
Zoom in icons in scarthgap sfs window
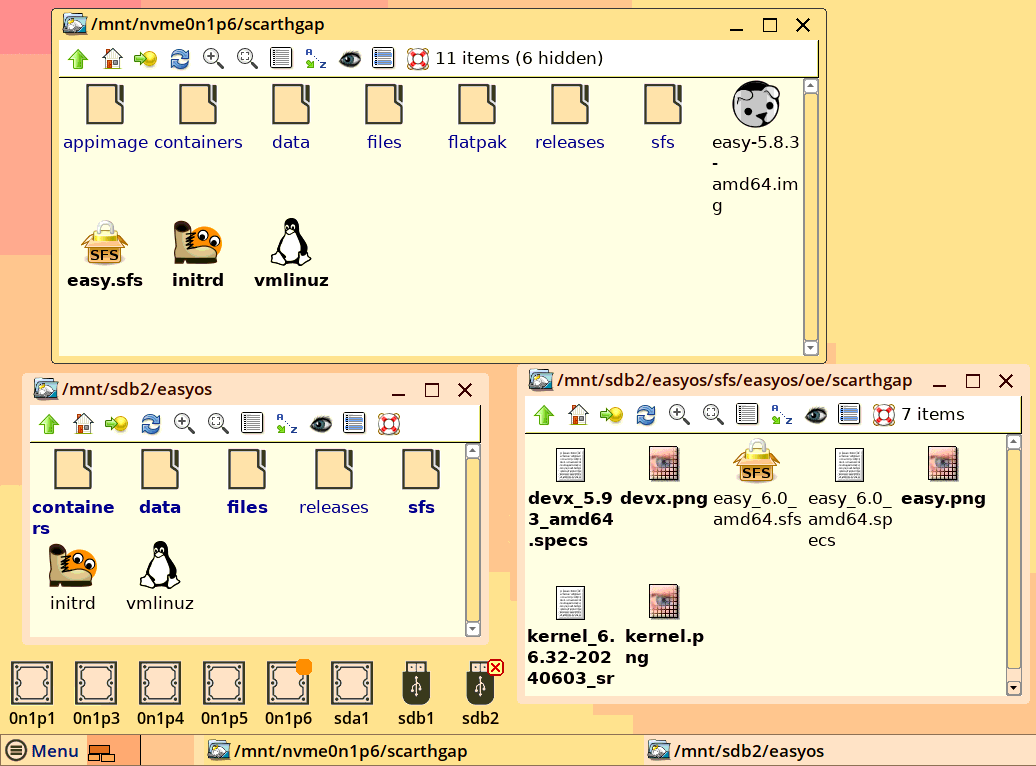(679, 414)
